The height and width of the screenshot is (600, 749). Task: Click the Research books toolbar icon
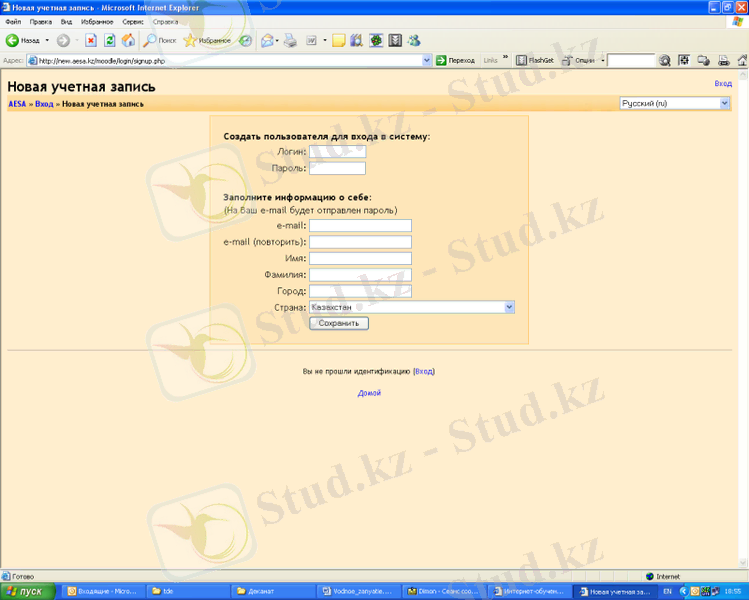pos(356,41)
